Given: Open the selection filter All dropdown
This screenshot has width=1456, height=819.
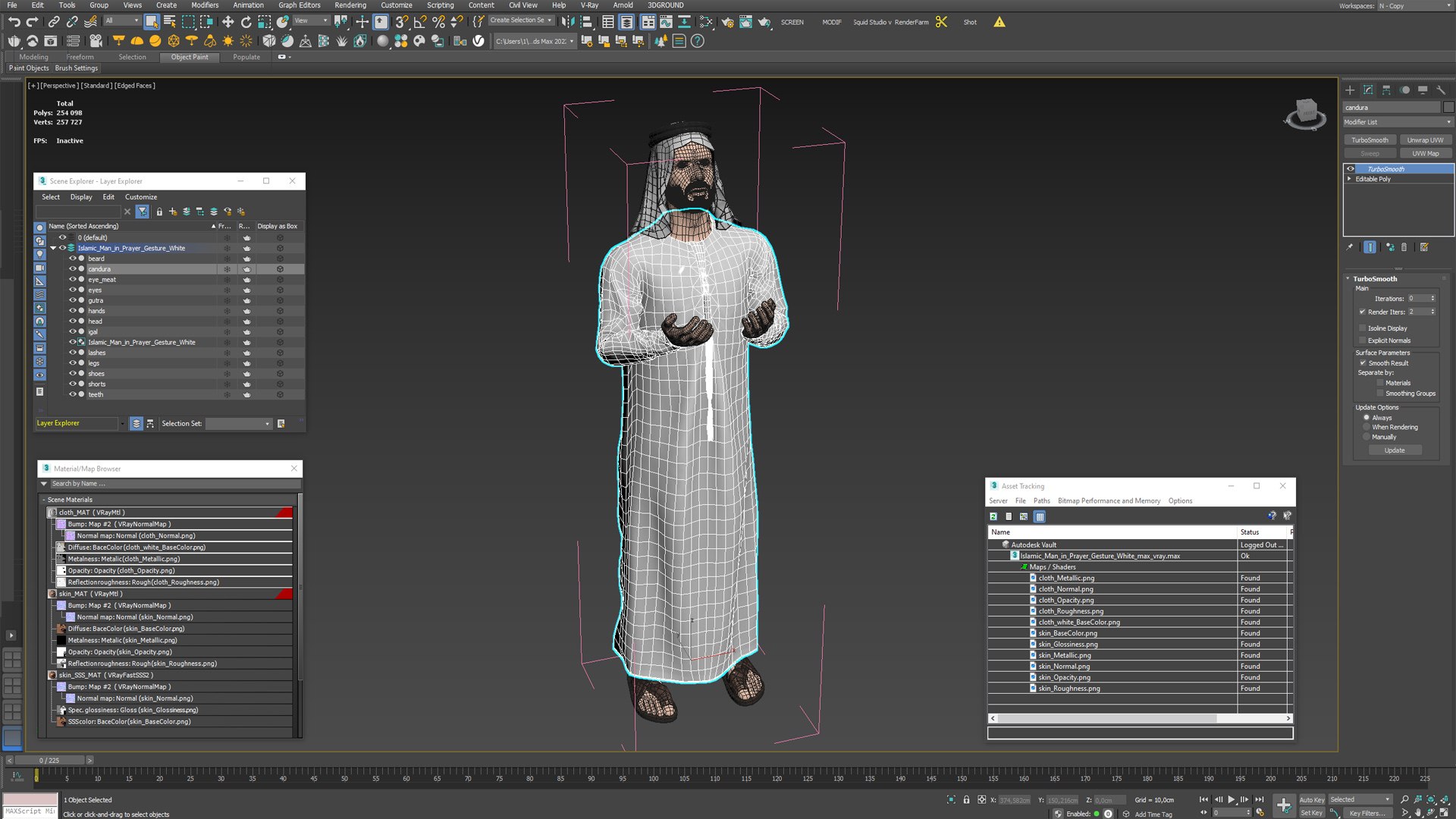Looking at the screenshot, I should pyautogui.click(x=122, y=20).
